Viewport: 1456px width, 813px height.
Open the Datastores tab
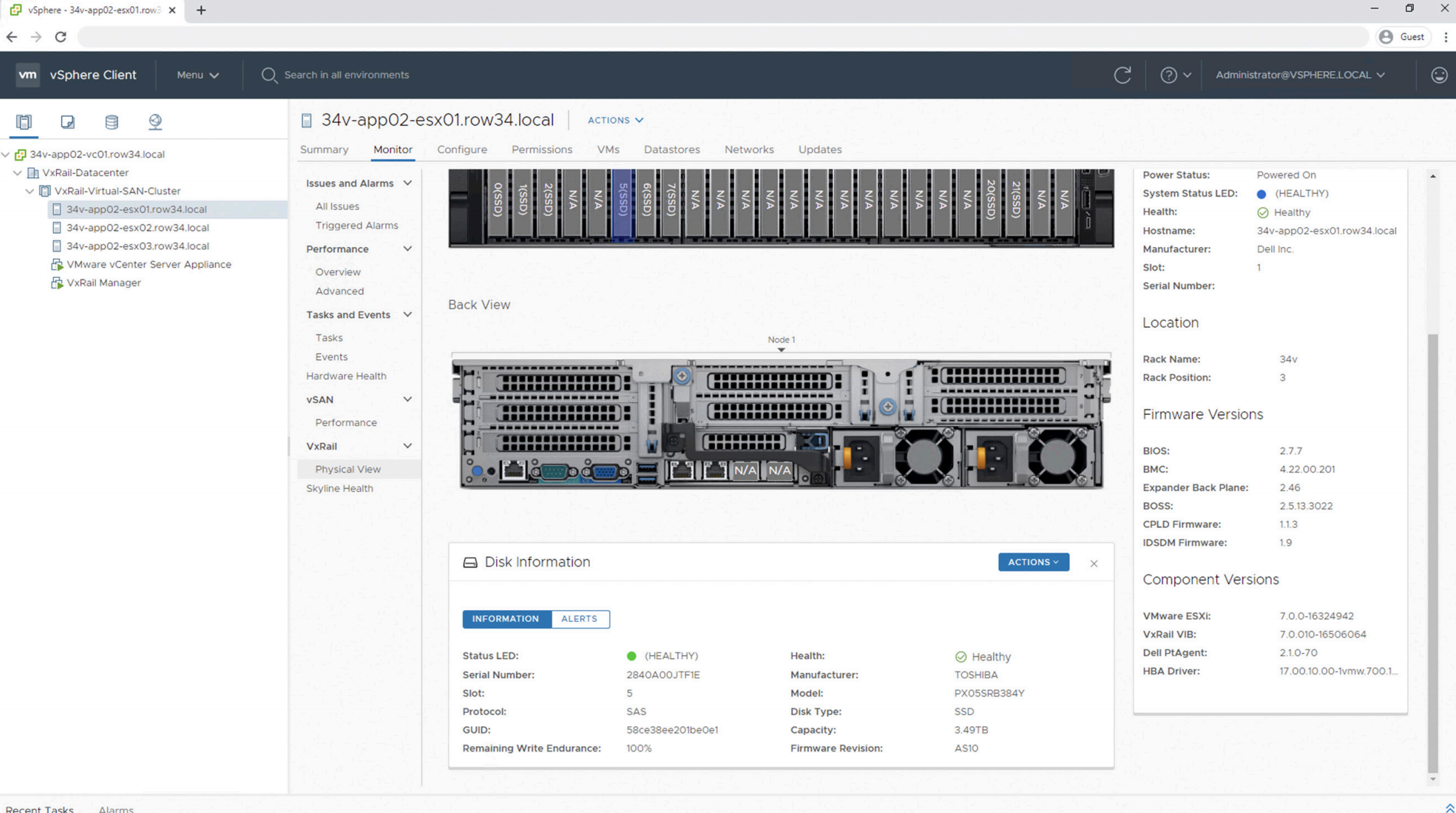point(671,149)
